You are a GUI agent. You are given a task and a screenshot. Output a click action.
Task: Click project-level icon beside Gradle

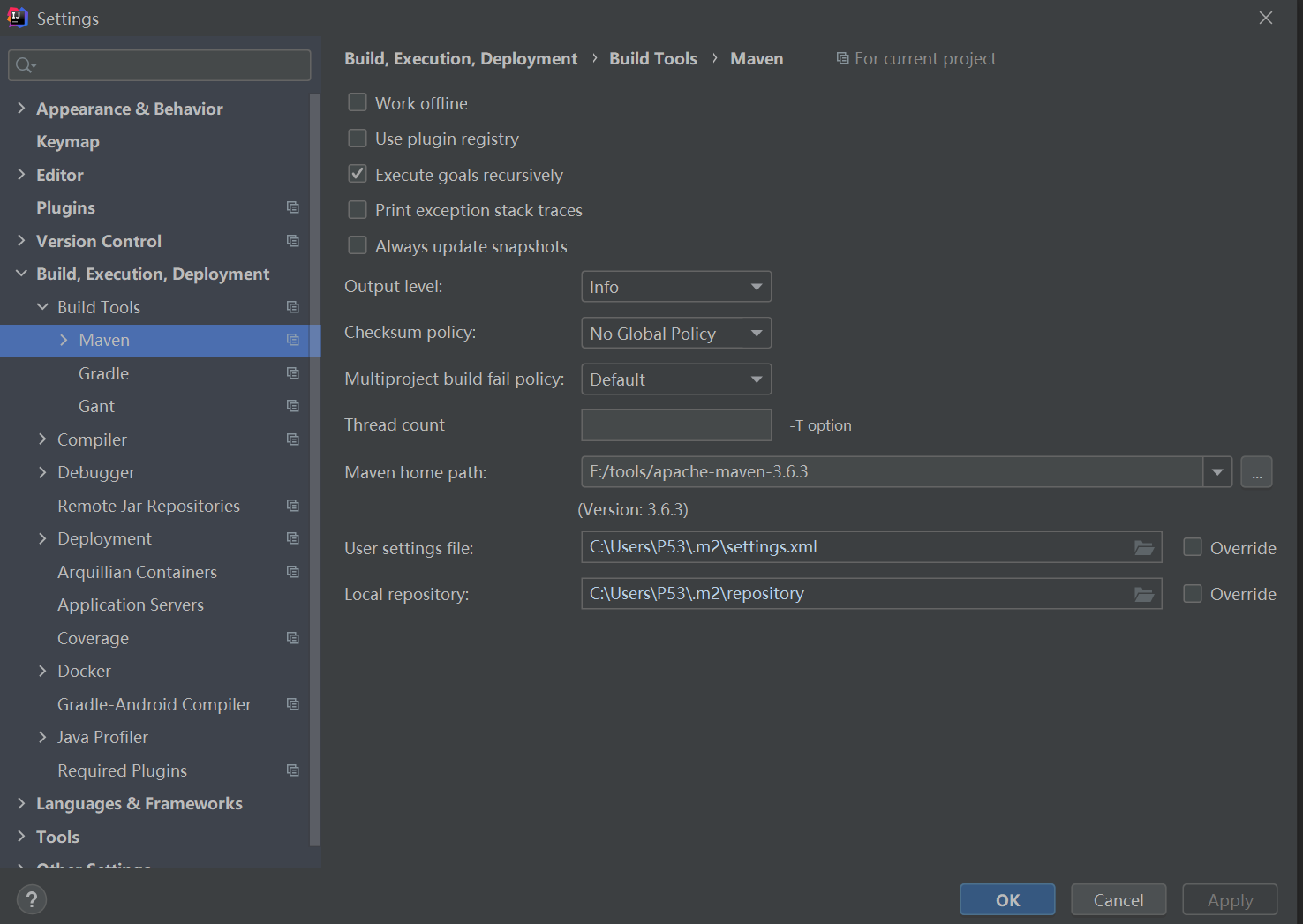[293, 373]
